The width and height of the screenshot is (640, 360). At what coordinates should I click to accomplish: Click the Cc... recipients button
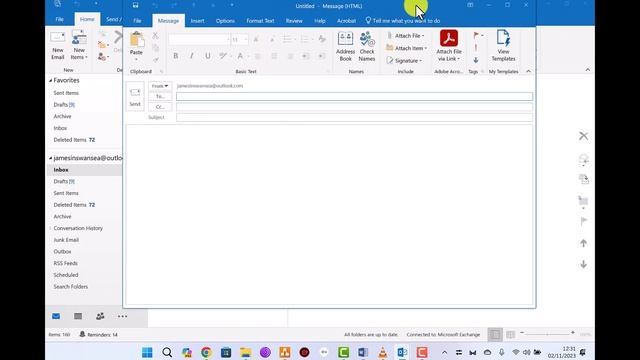pyautogui.click(x=160, y=107)
